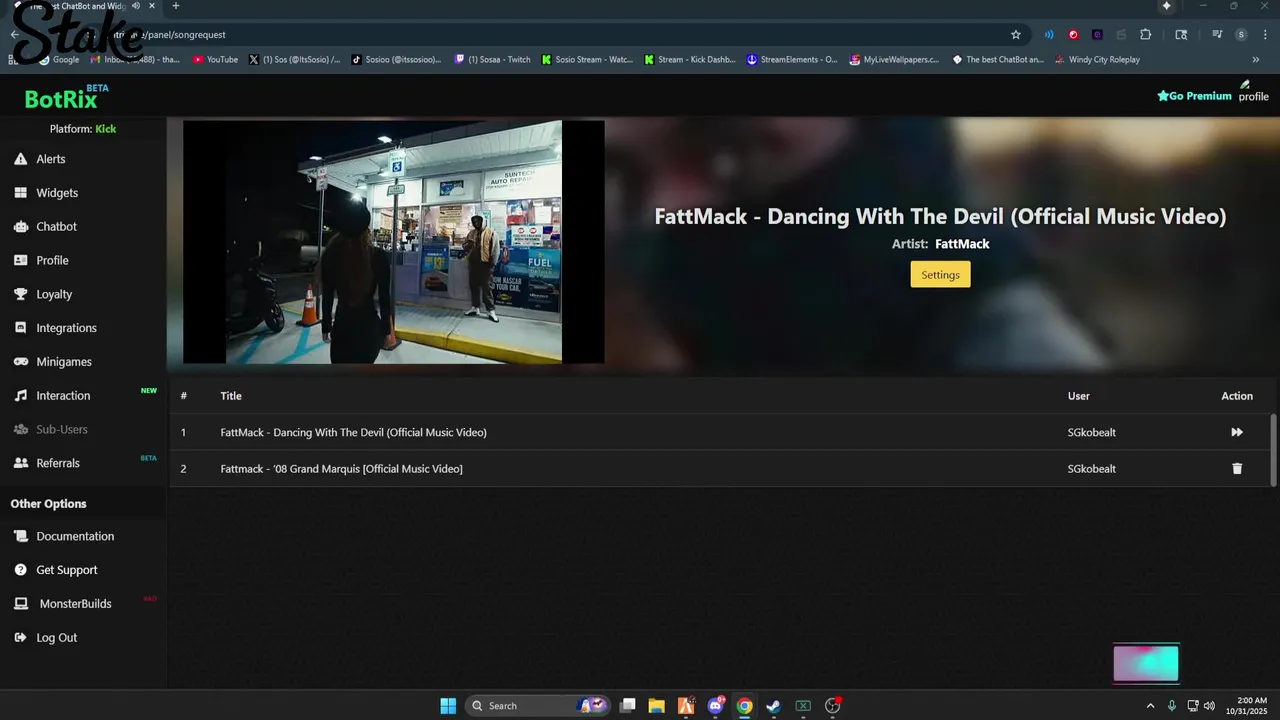Viewport: 1280px width, 720px height.
Task: Open the Chrome extensions puzzle icon
Action: (1146, 34)
